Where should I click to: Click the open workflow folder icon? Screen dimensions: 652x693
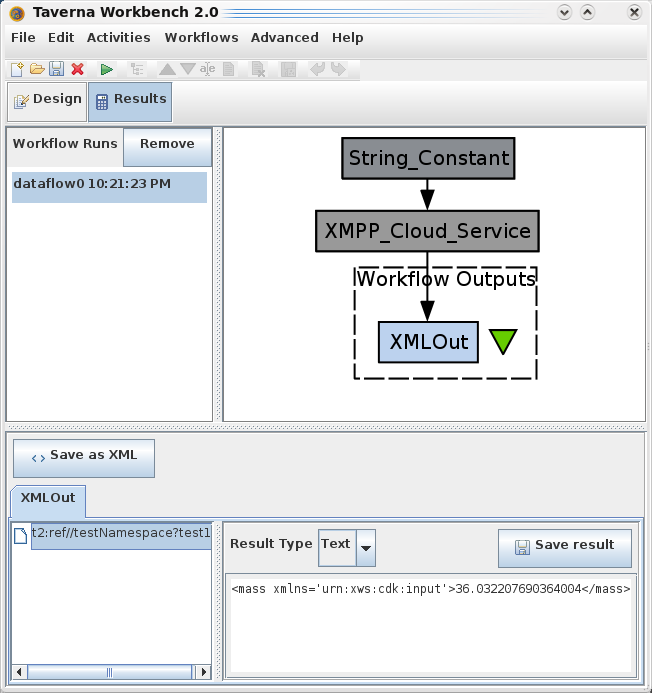tap(37, 69)
